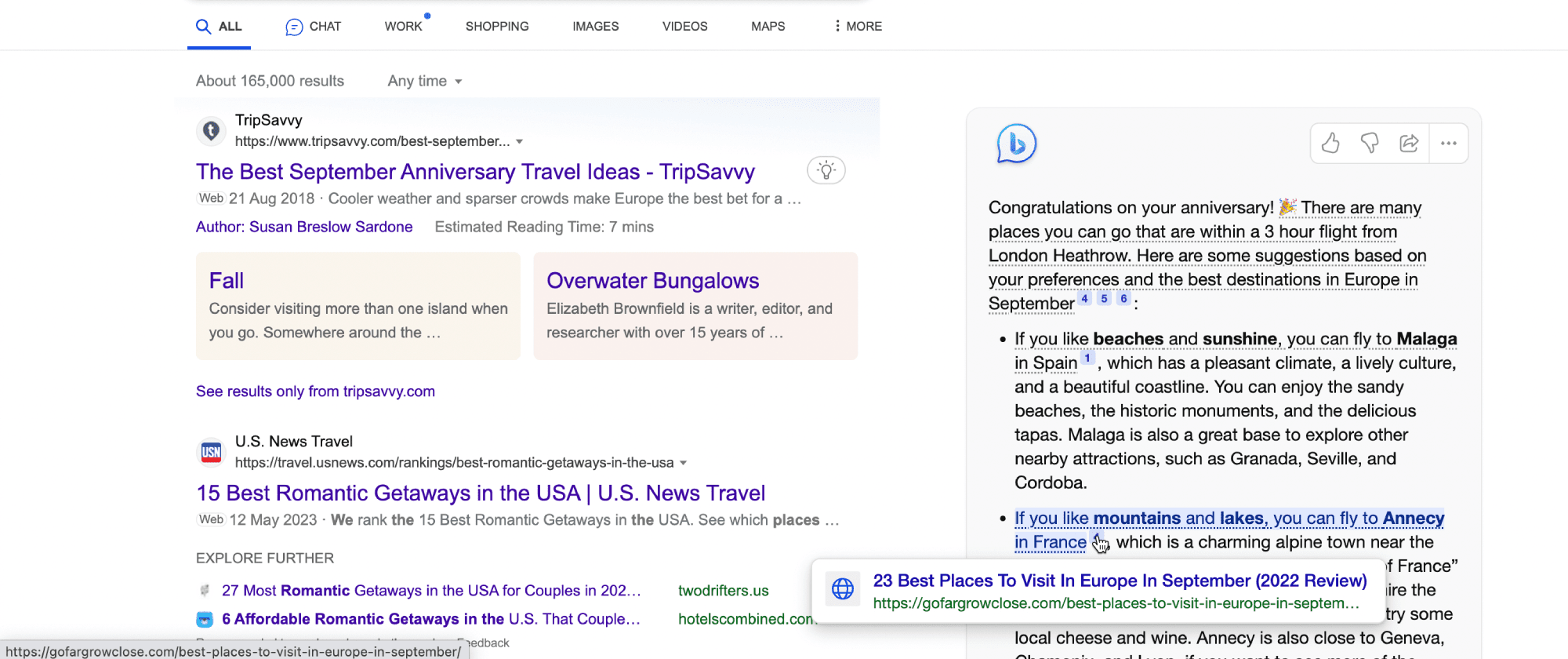Screen dimensions: 1568x659
Task: Switch to the WORK tab
Action: click(x=404, y=26)
